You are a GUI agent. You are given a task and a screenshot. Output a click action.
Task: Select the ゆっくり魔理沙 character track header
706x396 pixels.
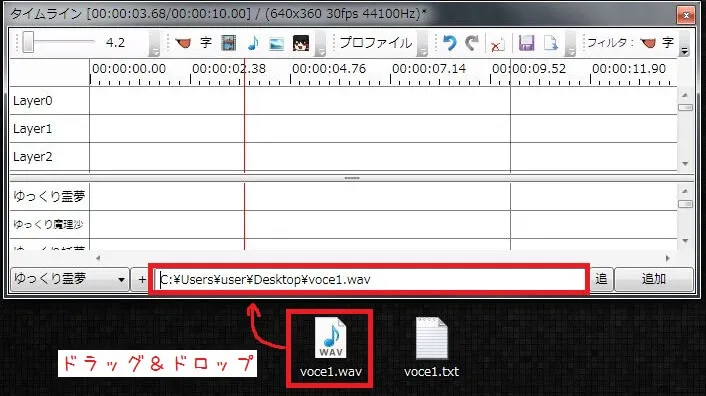[x=50, y=224]
